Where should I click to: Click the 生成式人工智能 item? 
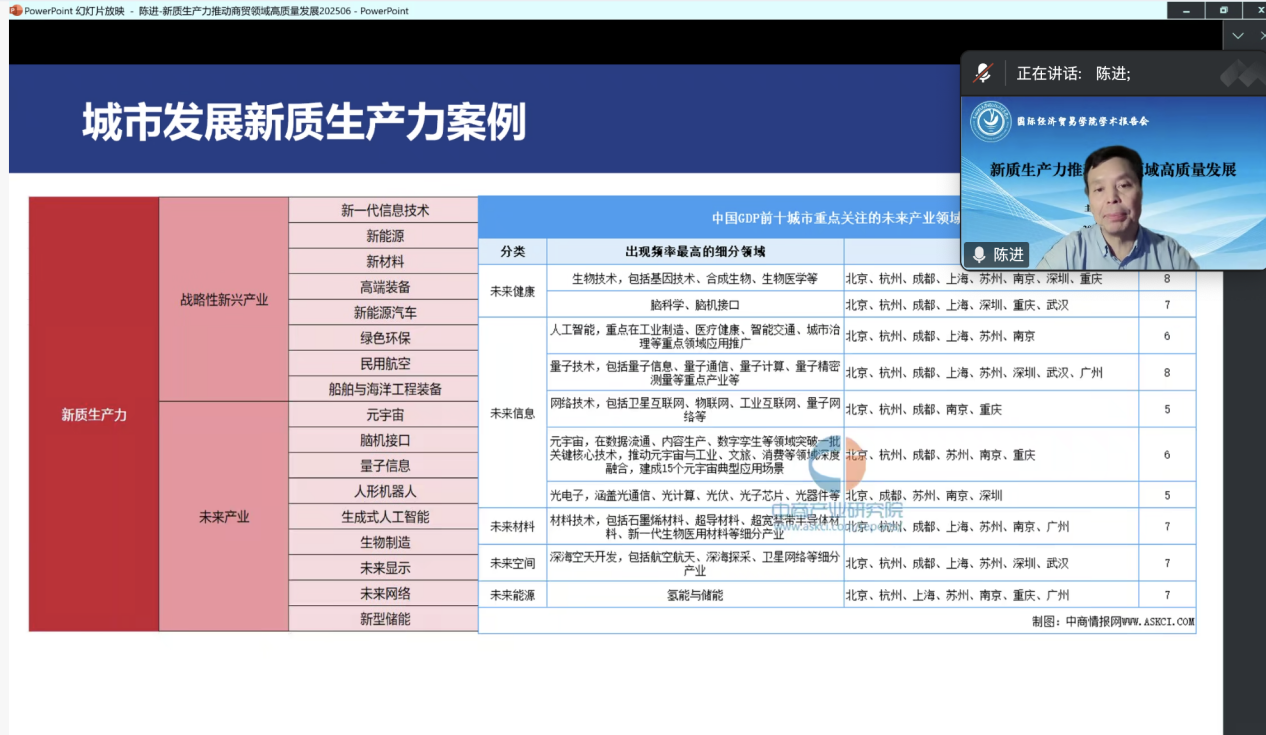point(384,517)
